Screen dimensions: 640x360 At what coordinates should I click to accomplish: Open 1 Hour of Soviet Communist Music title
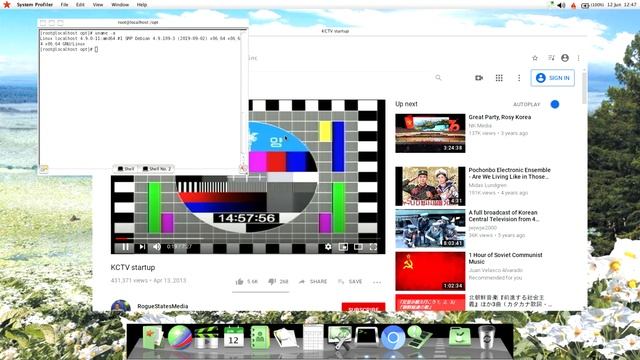pyautogui.click(x=505, y=258)
